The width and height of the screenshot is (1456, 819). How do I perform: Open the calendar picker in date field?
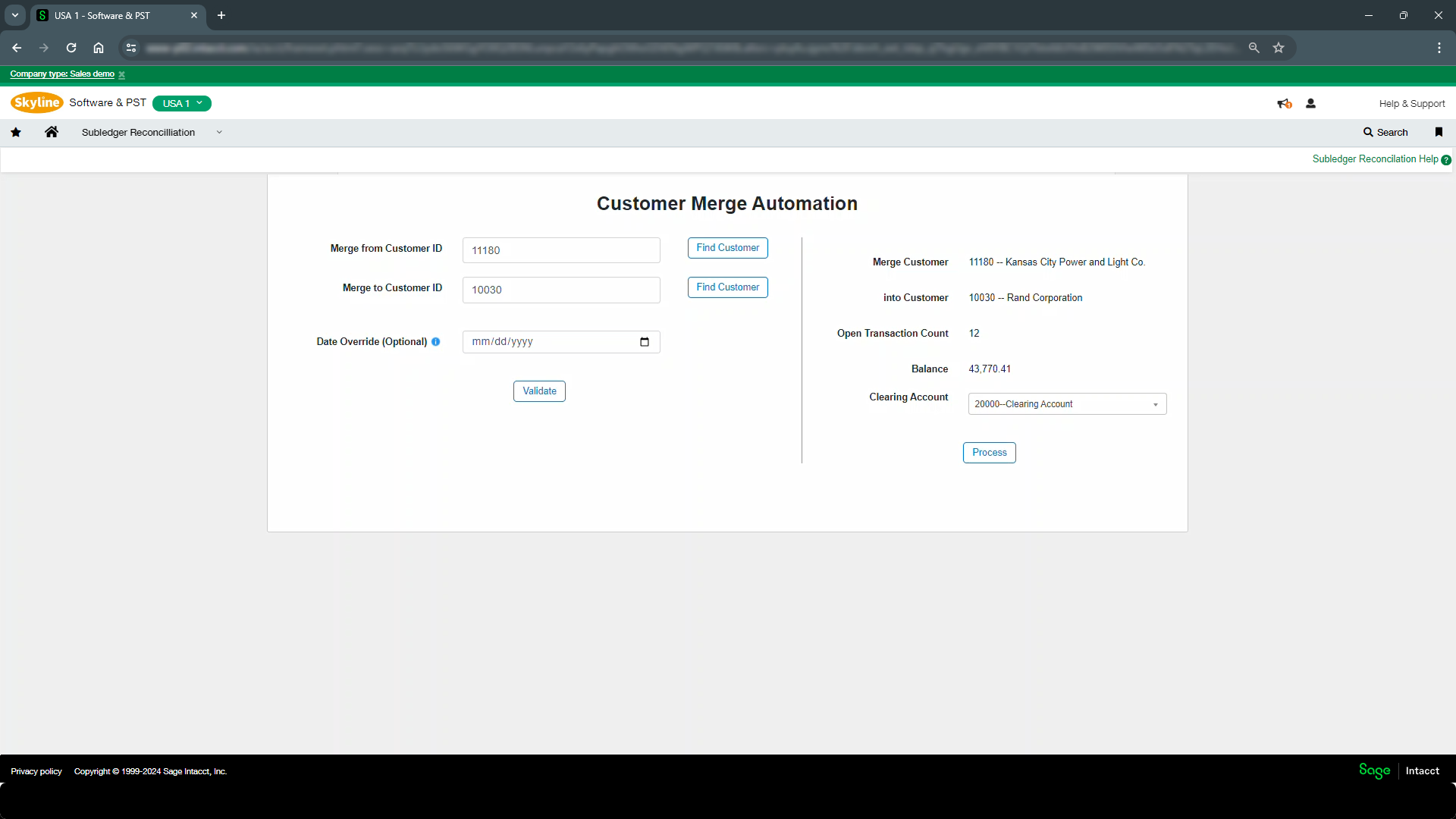tap(645, 342)
